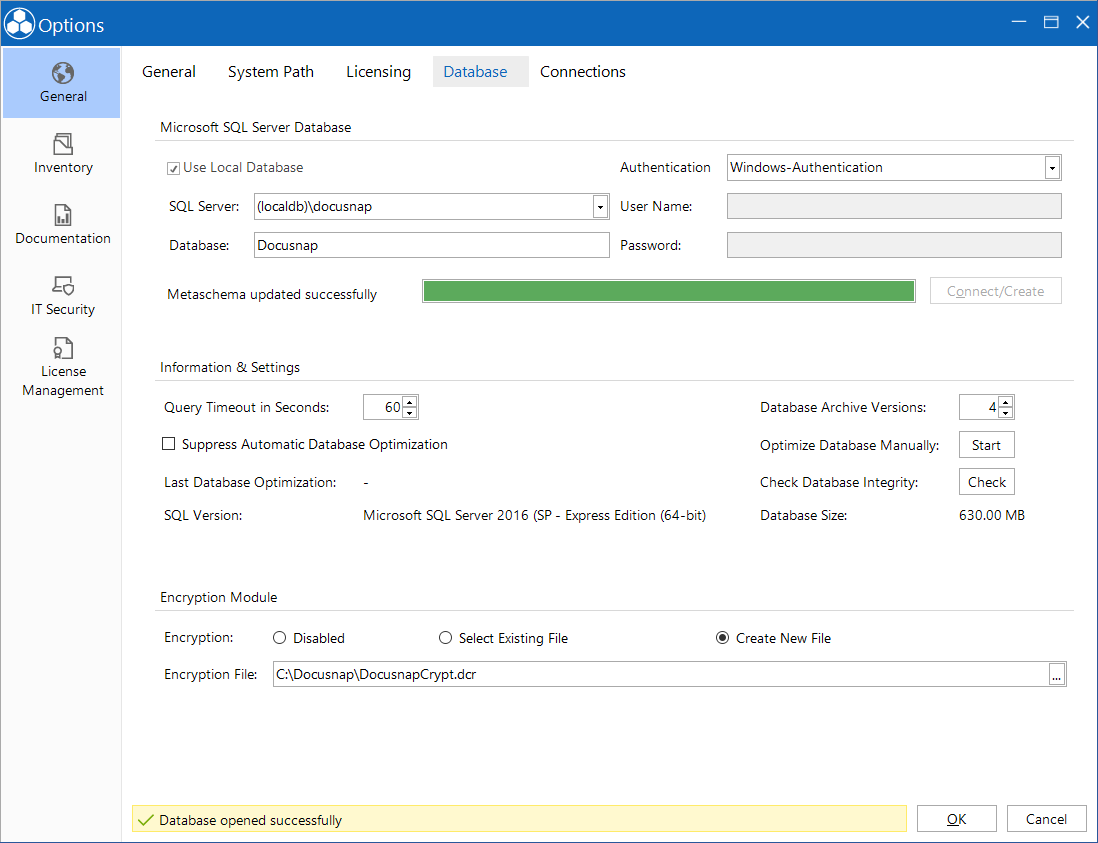Switch to the General tab
Image resolution: width=1098 pixels, height=843 pixels.
coord(169,71)
